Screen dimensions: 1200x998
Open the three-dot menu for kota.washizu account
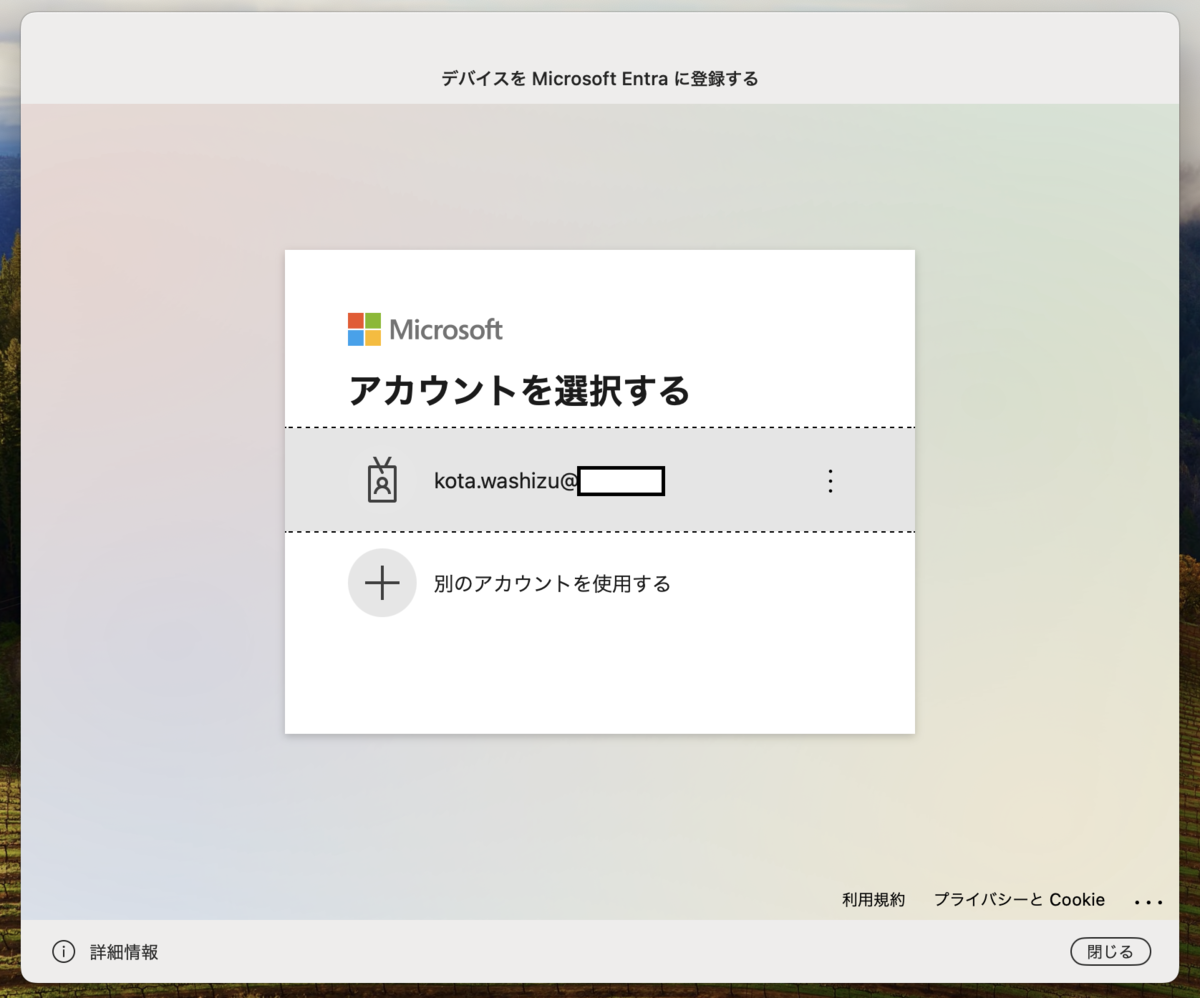point(829,481)
